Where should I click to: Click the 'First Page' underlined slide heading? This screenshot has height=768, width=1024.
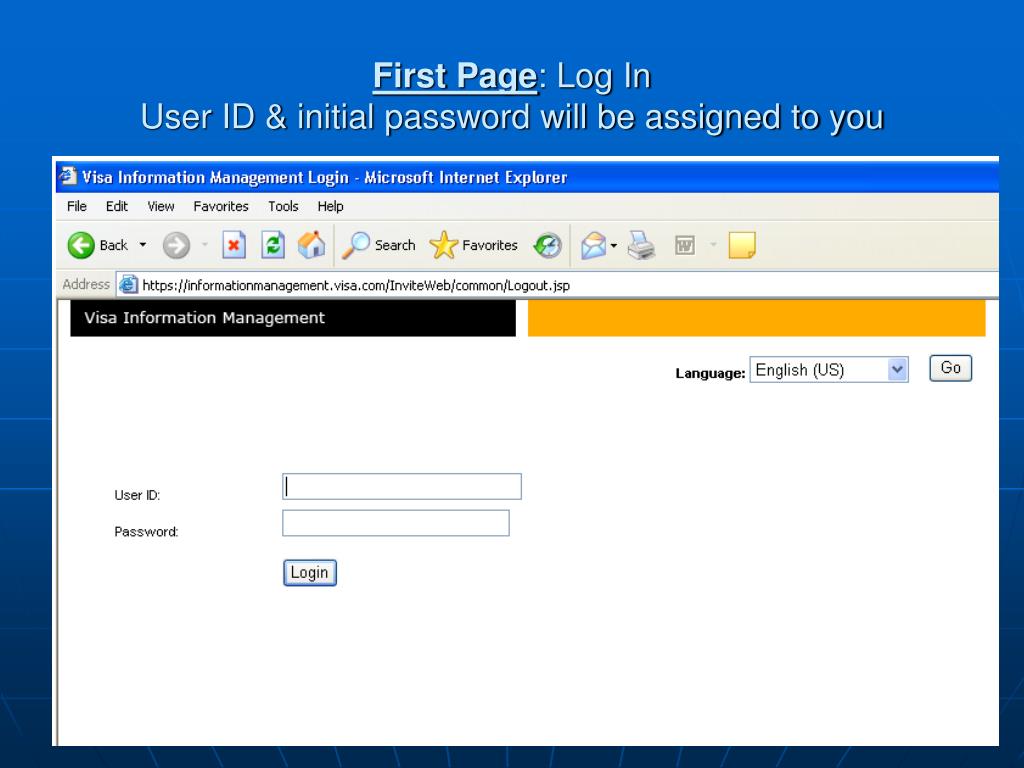click(x=455, y=76)
